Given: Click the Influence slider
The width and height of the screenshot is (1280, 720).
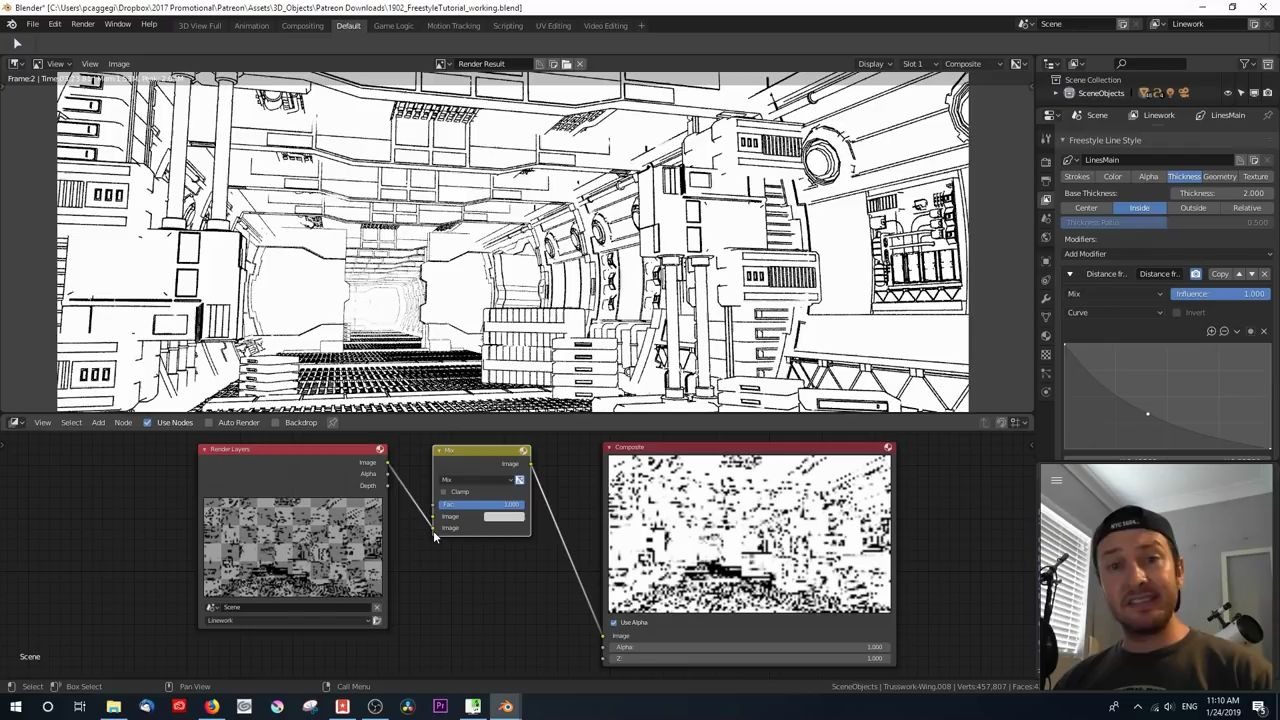Looking at the screenshot, I should tap(1221, 294).
